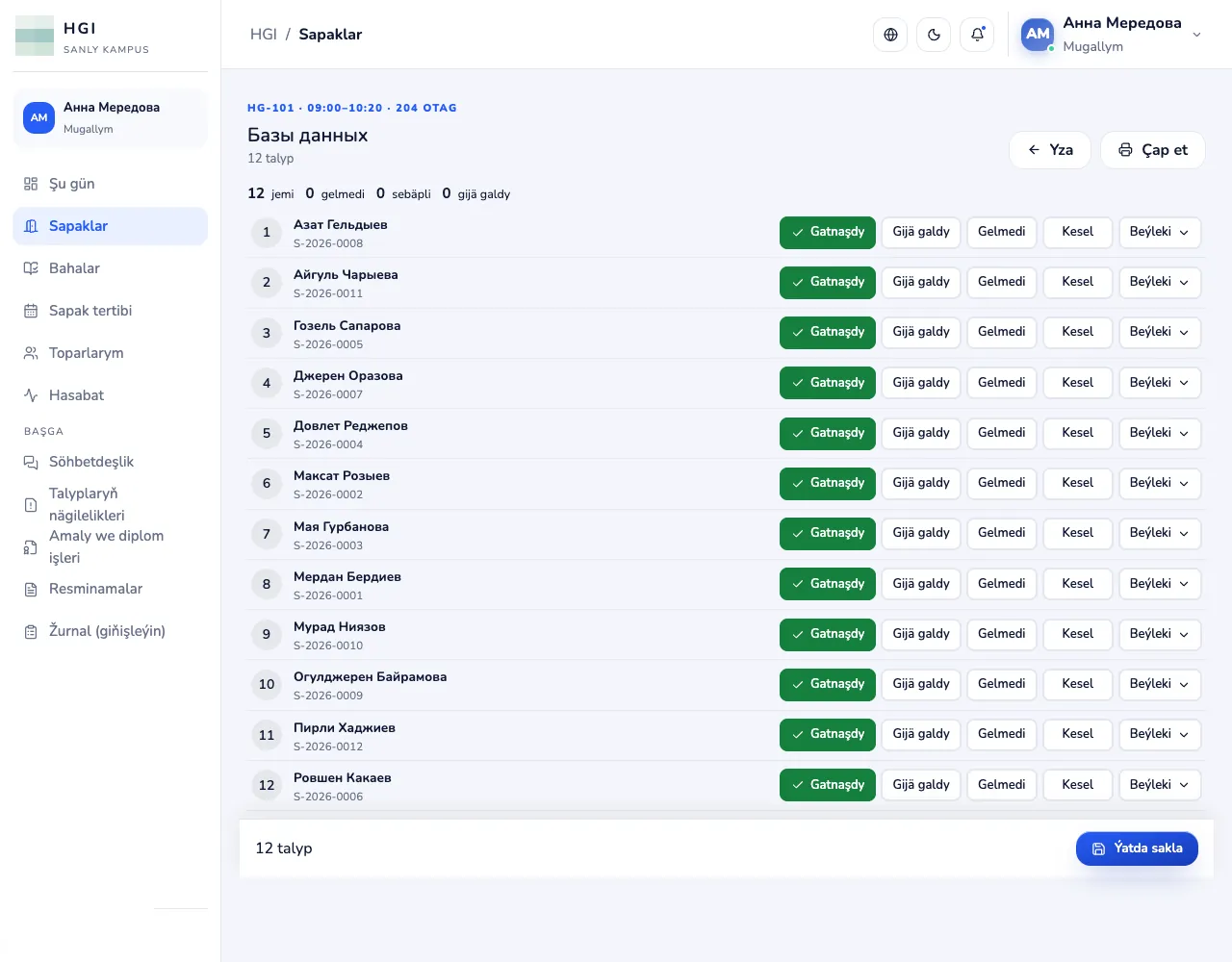Image resolution: width=1232 pixels, height=962 pixels.
Task: Expand Beýleki options for Мурад Ниязов
Action: [1160, 634]
